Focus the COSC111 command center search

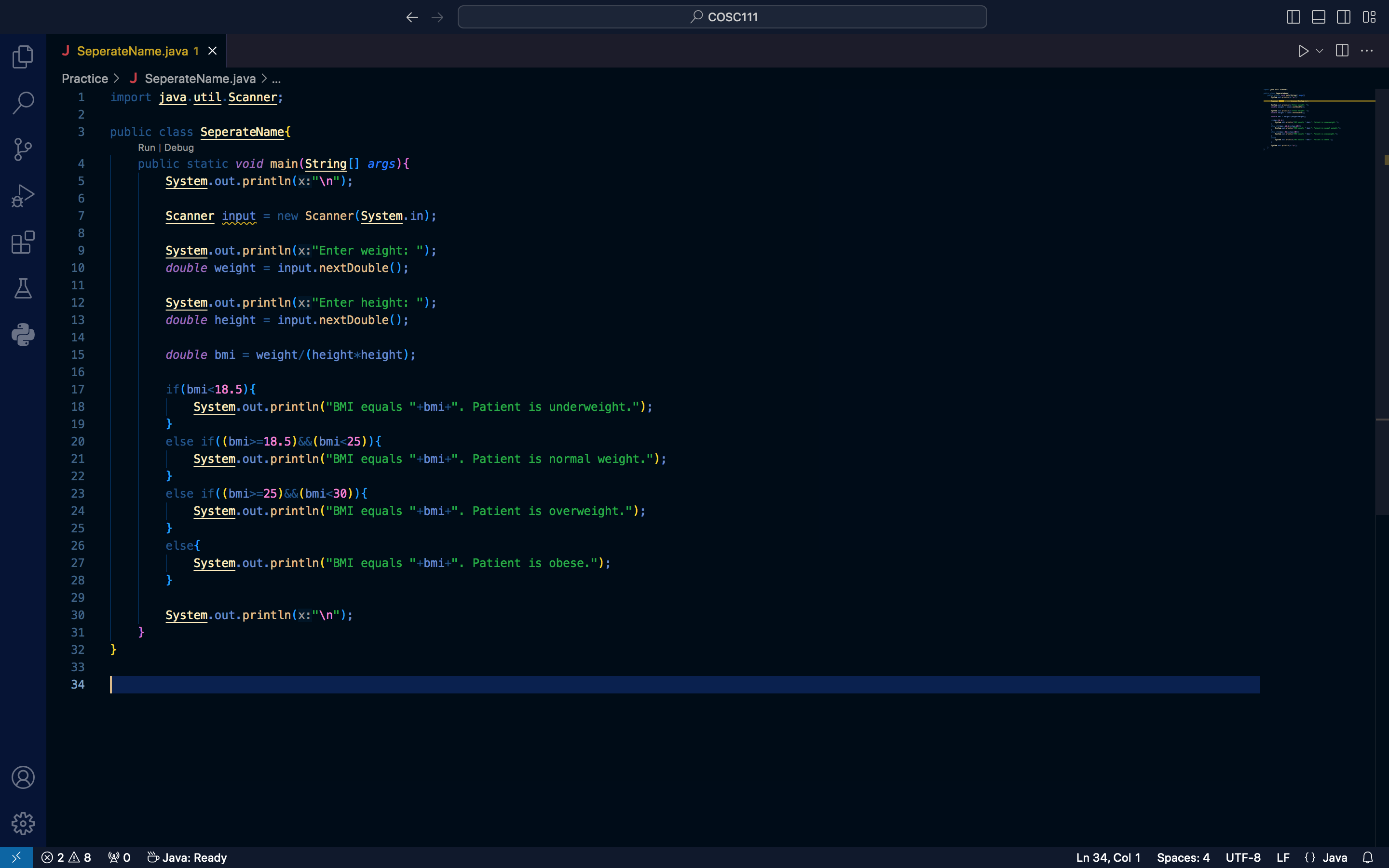point(722,17)
